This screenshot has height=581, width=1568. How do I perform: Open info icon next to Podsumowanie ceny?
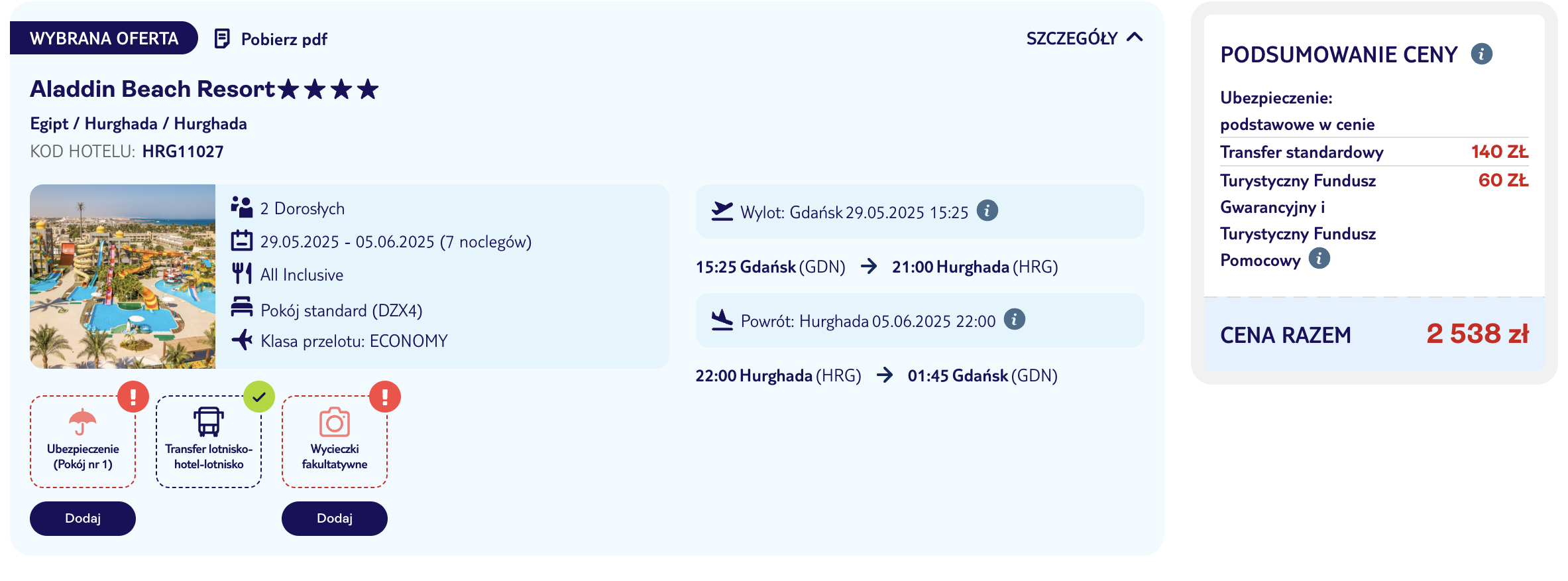[x=1482, y=54]
